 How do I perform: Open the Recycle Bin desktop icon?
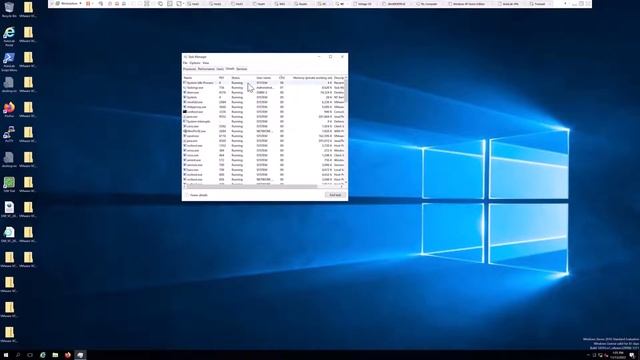coord(9,9)
